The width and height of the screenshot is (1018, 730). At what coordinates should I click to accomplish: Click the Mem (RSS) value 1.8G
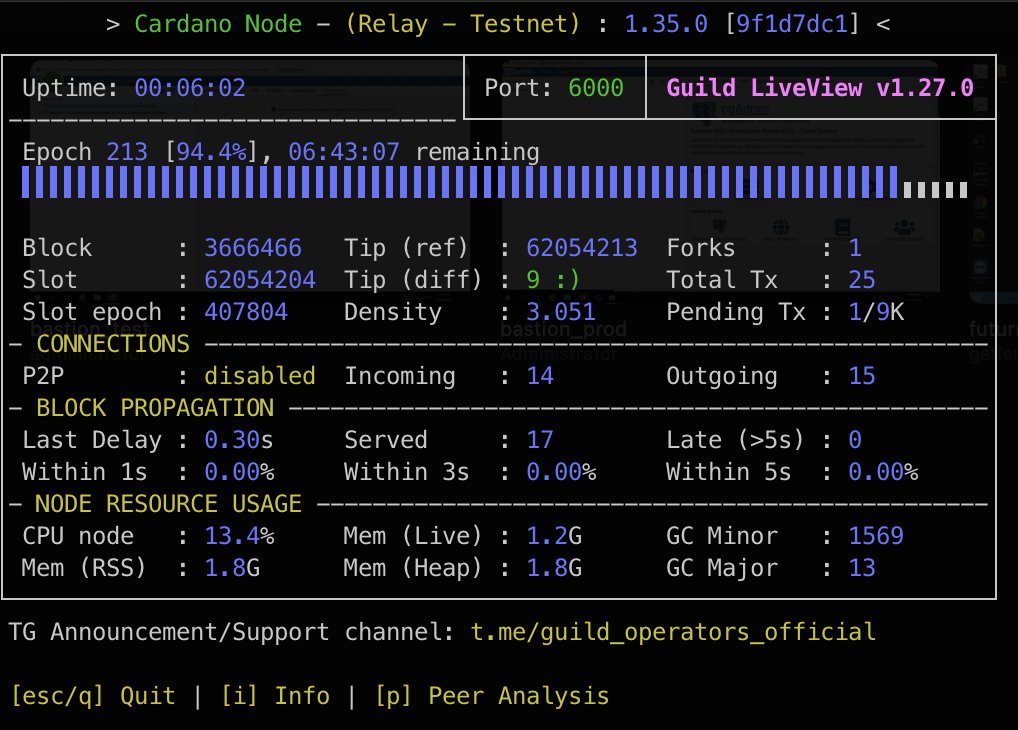(x=232, y=568)
